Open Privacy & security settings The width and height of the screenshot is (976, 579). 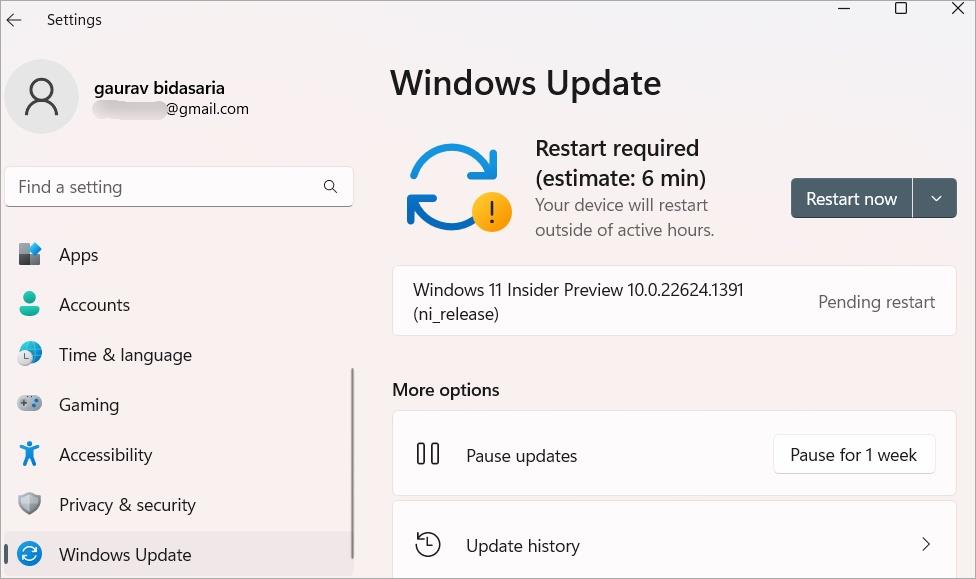coord(178,504)
